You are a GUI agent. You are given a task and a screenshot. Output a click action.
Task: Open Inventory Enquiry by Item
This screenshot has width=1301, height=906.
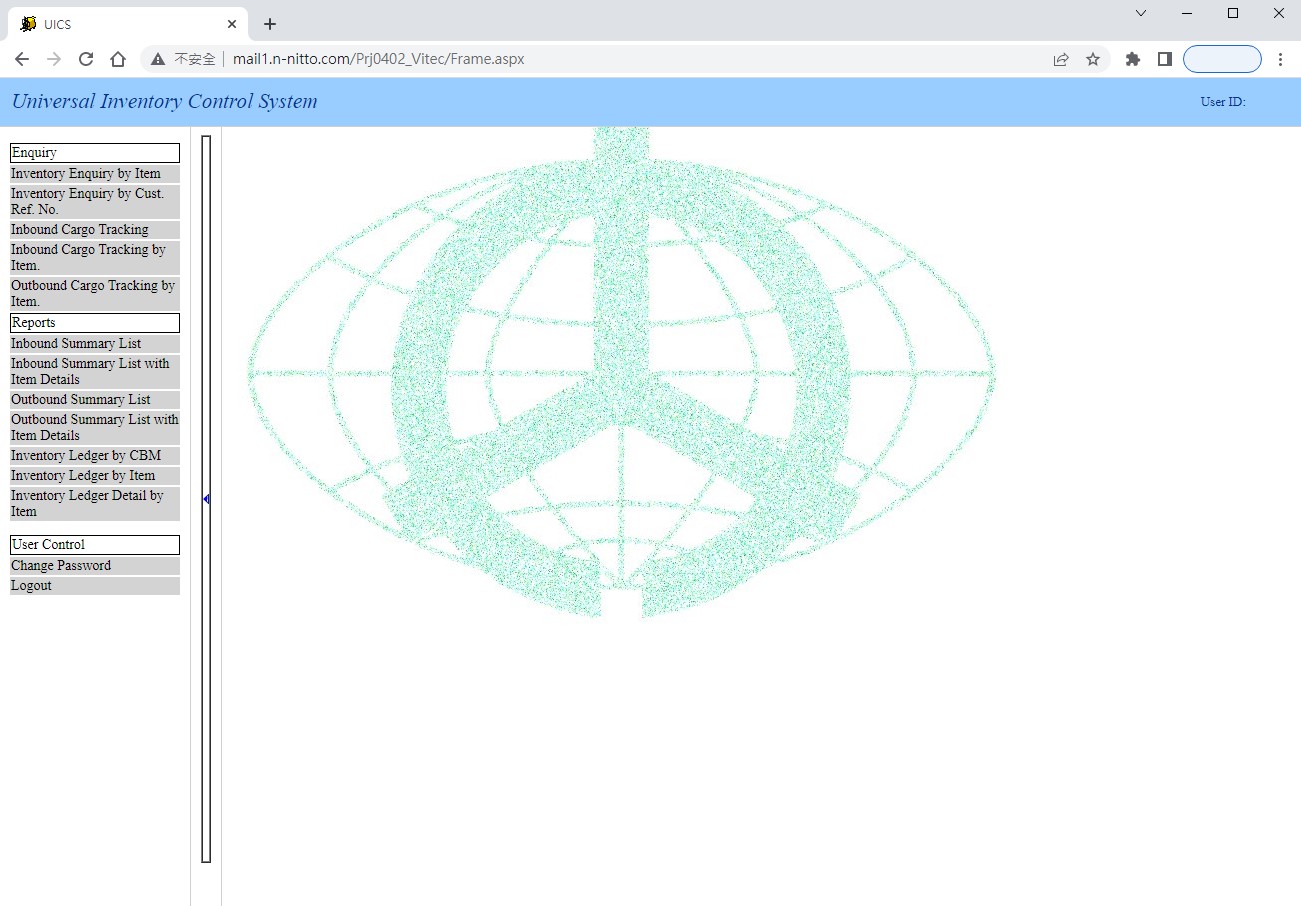95,174
